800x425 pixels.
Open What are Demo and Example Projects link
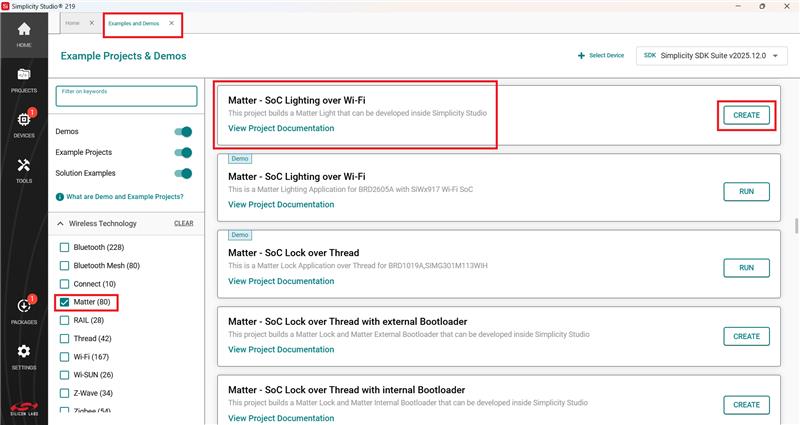coord(124,196)
